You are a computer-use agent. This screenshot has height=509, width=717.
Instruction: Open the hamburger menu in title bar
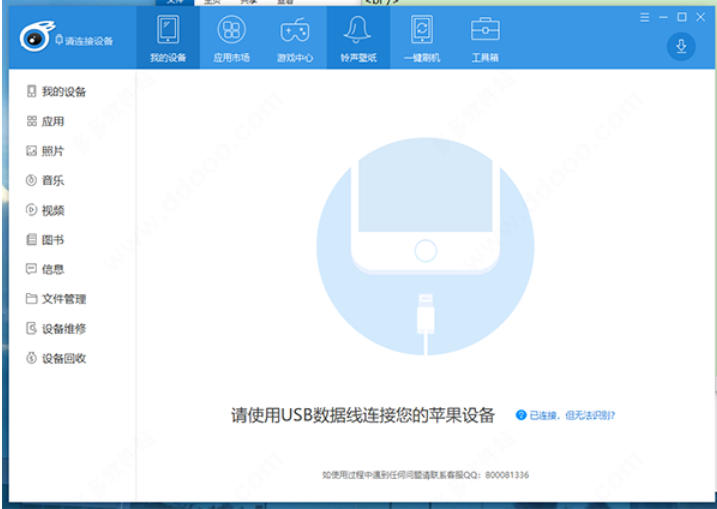coord(645,17)
